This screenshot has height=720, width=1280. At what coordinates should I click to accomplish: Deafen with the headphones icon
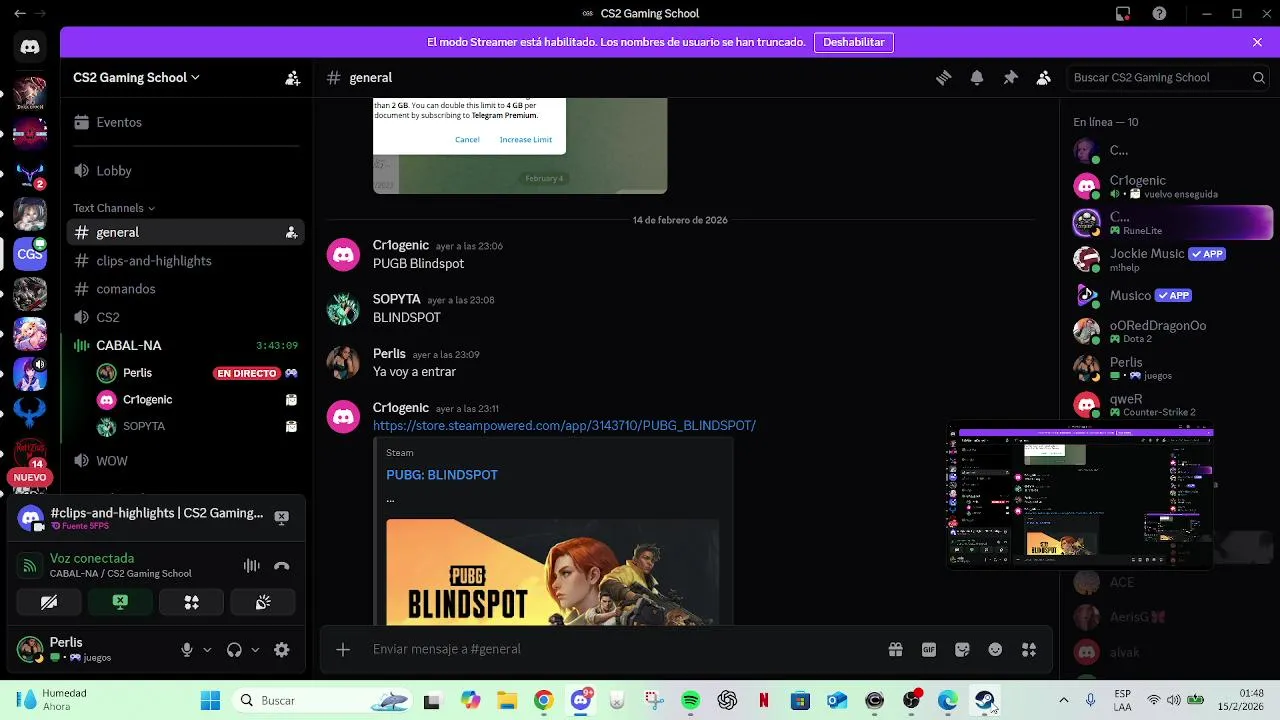tap(234, 650)
